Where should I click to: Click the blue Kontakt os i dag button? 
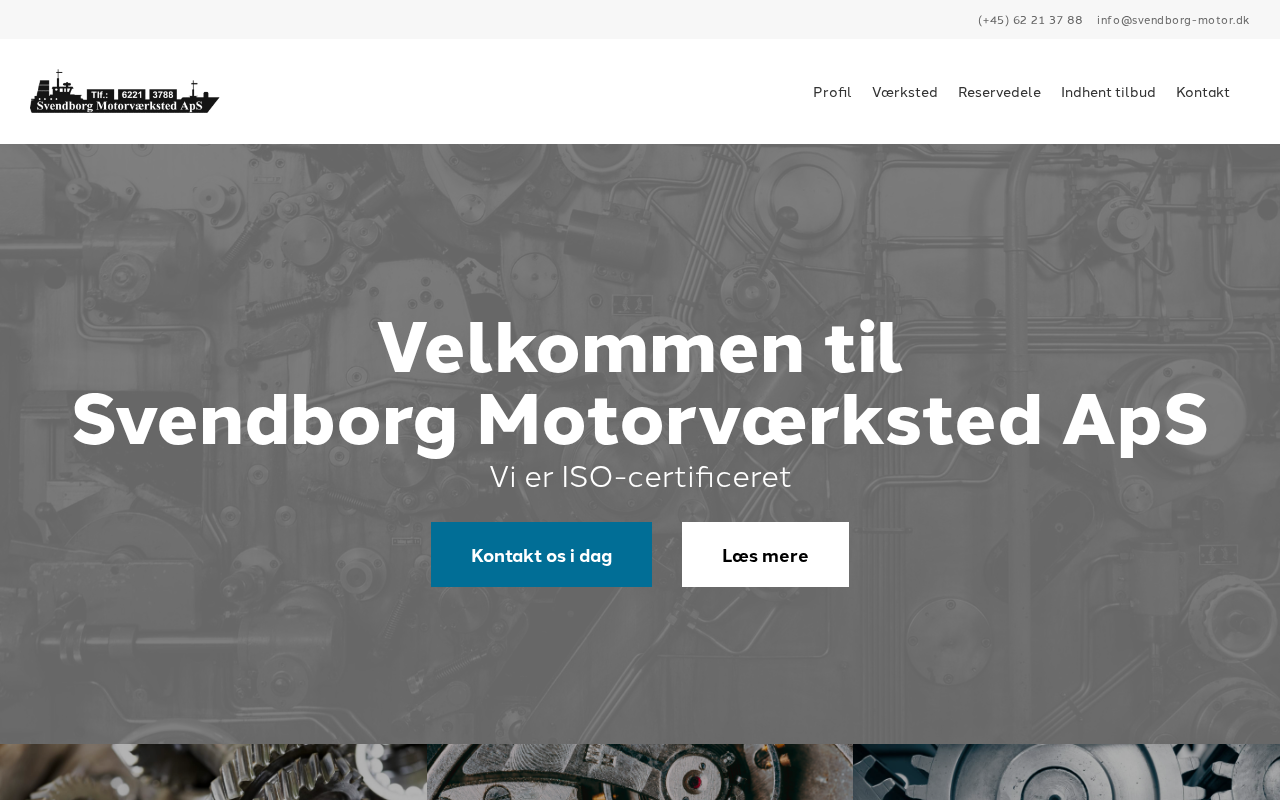click(x=541, y=555)
